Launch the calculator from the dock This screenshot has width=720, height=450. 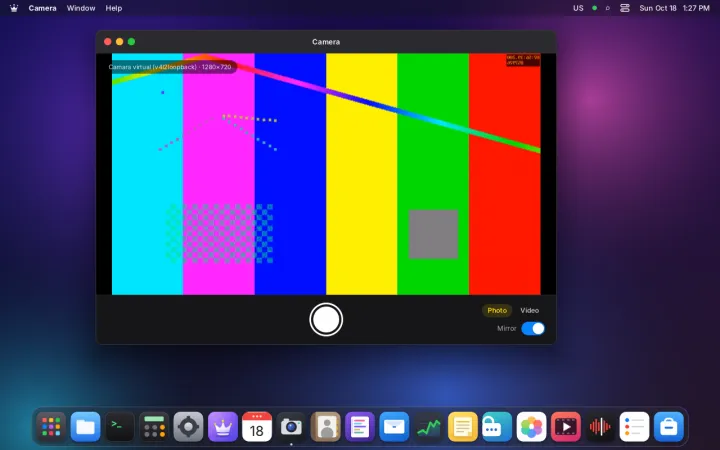pyautogui.click(x=154, y=427)
